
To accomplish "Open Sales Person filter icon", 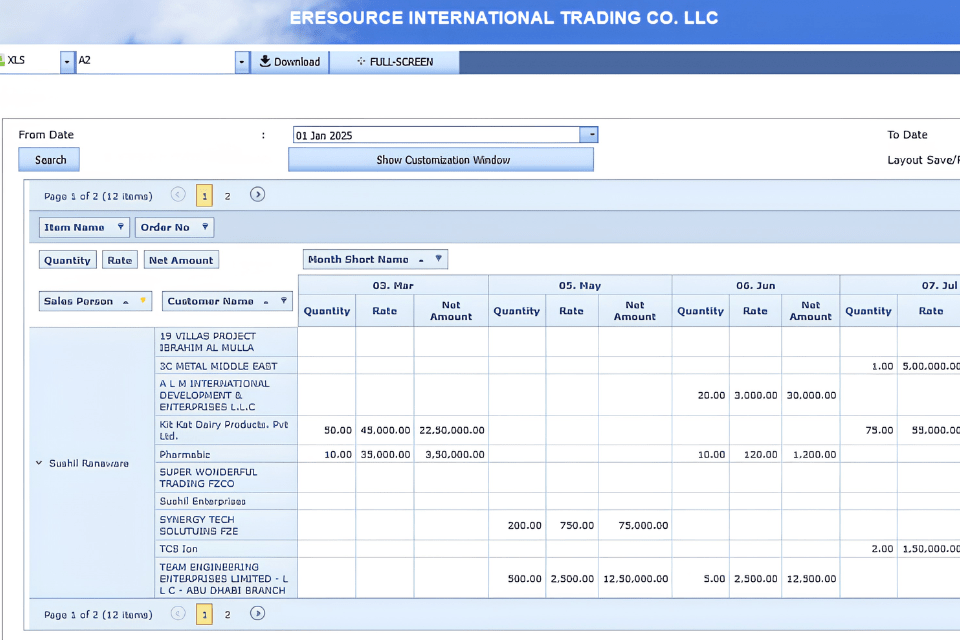I will click(143, 301).
